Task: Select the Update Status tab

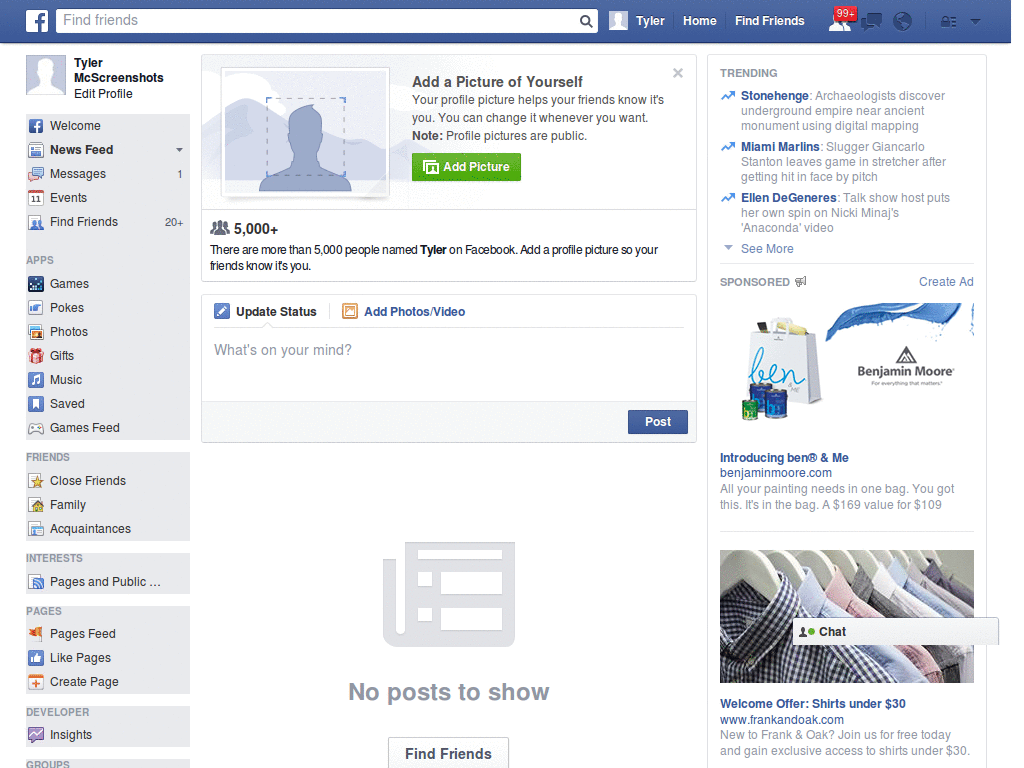Action: pyautogui.click(x=265, y=312)
